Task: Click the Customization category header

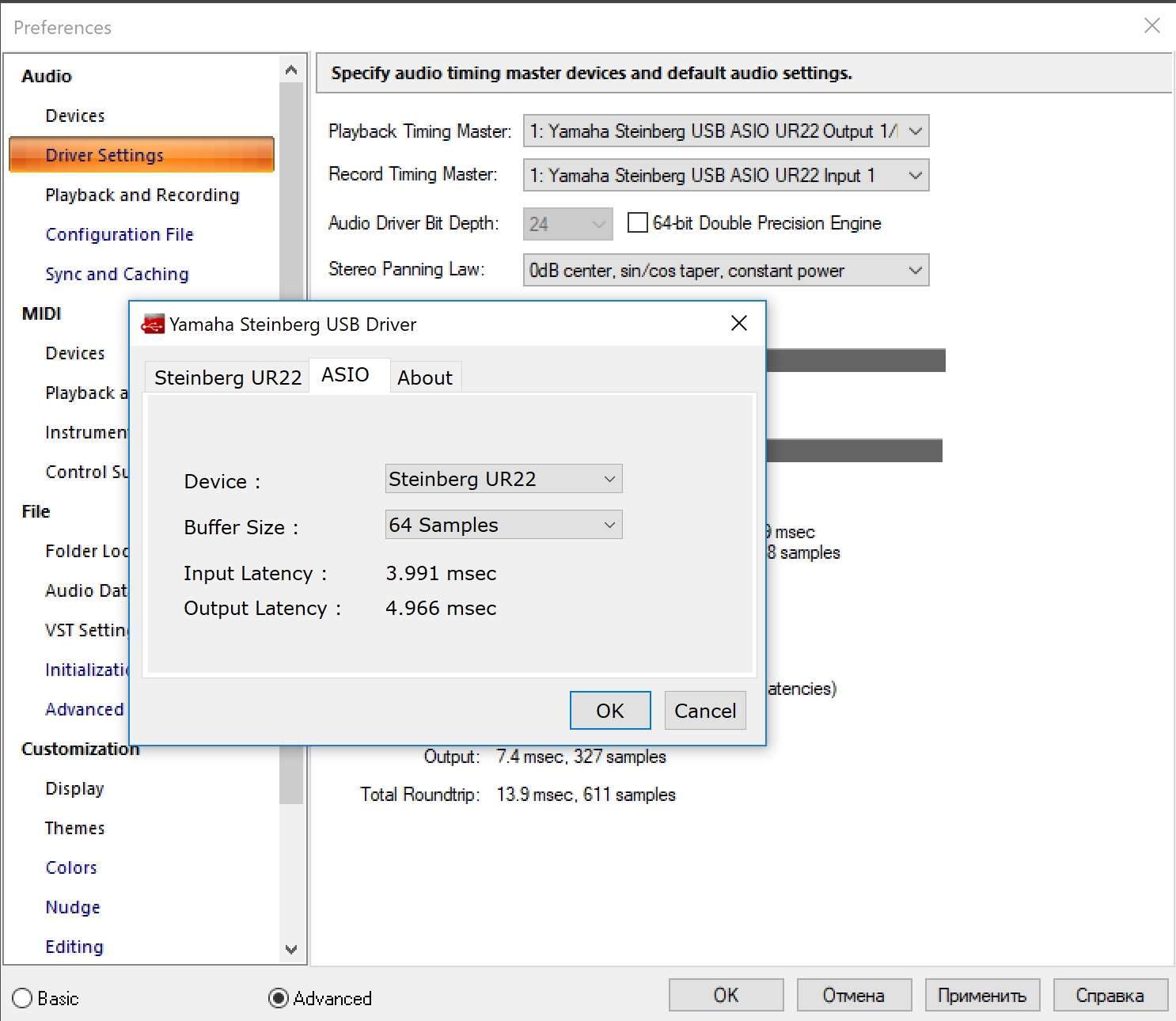Action: [x=81, y=749]
